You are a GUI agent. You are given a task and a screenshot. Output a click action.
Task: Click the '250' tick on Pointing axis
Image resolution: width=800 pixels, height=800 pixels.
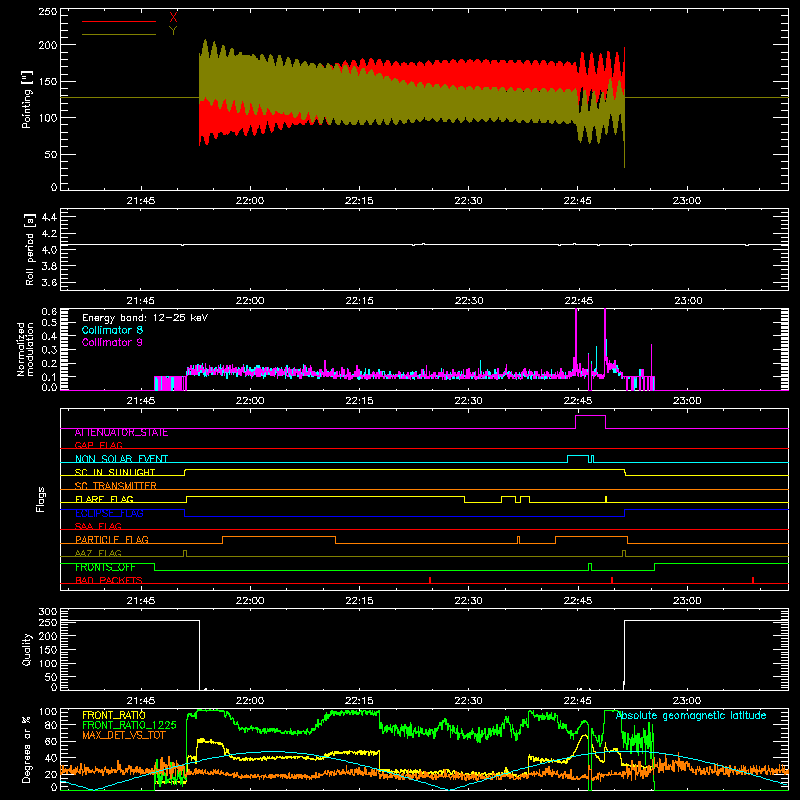(47, 11)
